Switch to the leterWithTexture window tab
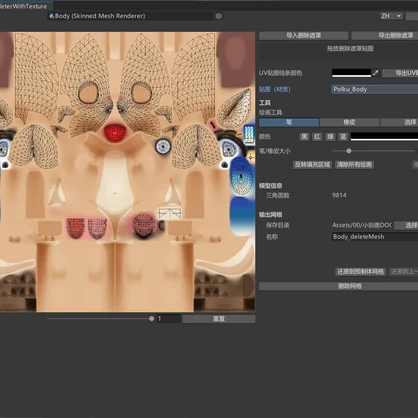This screenshot has height=418, width=418. [x=24, y=6]
